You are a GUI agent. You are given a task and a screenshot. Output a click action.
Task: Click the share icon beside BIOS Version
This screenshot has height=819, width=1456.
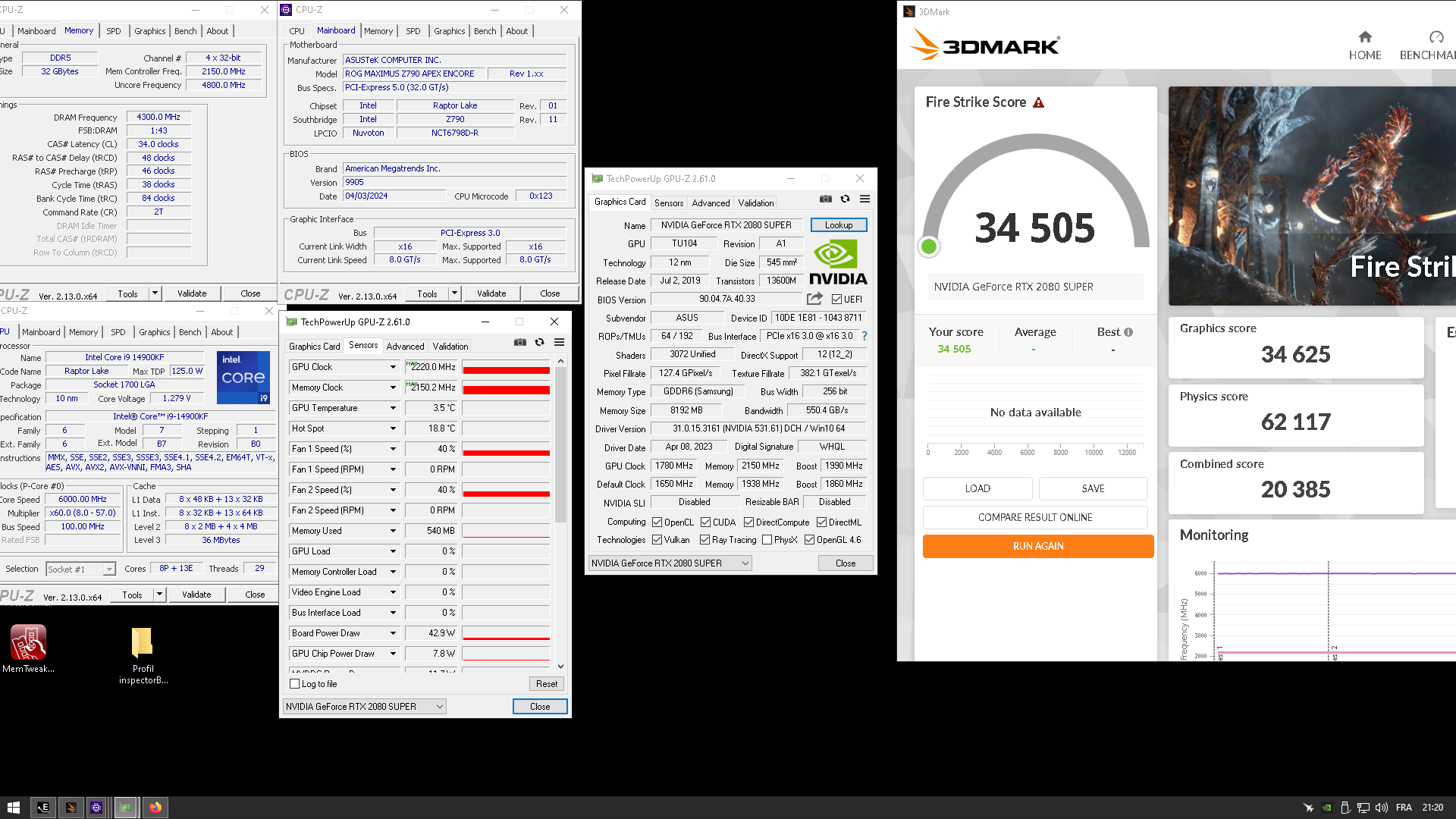(x=814, y=299)
